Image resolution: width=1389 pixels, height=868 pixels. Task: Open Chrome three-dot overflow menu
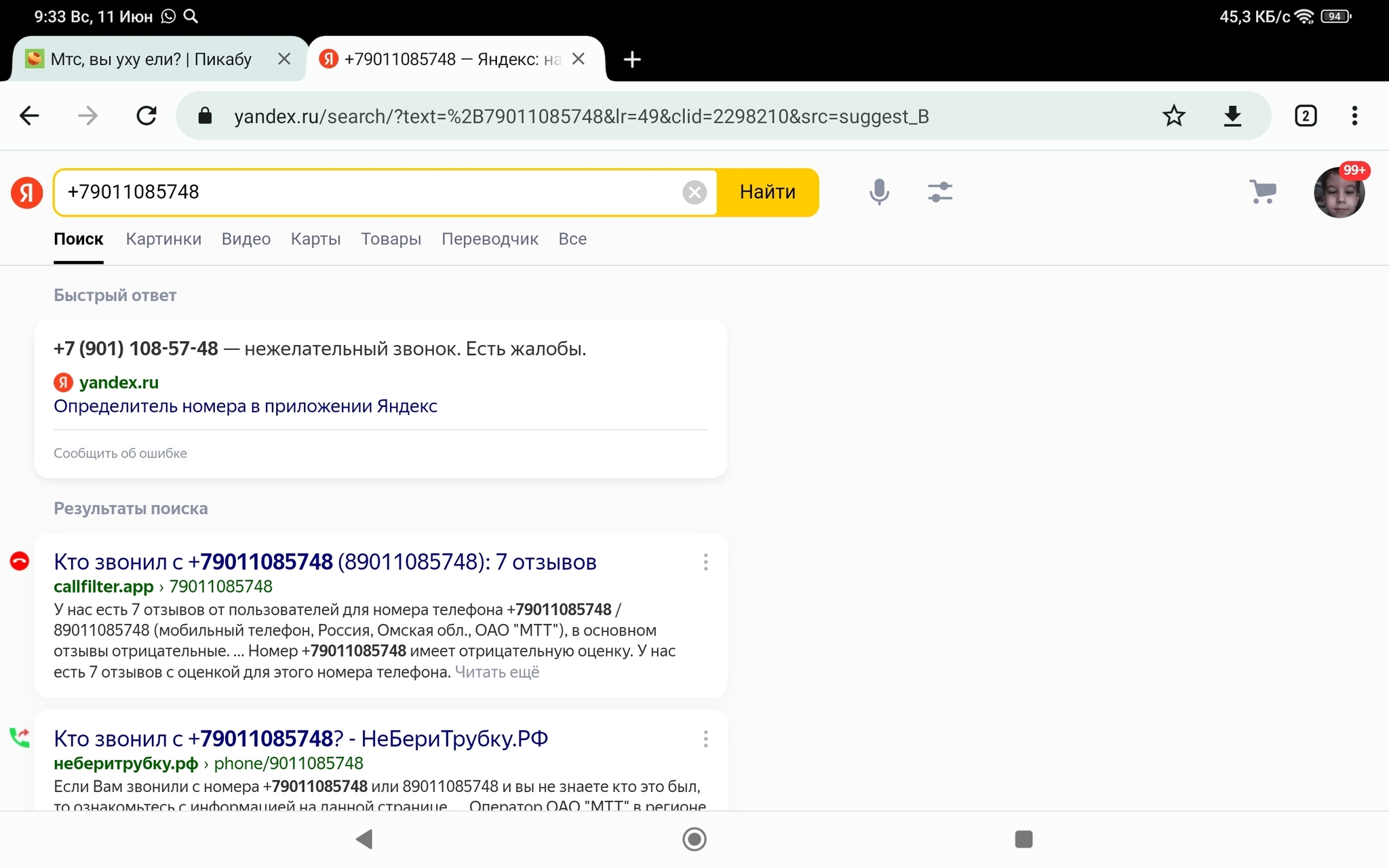point(1354,116)
